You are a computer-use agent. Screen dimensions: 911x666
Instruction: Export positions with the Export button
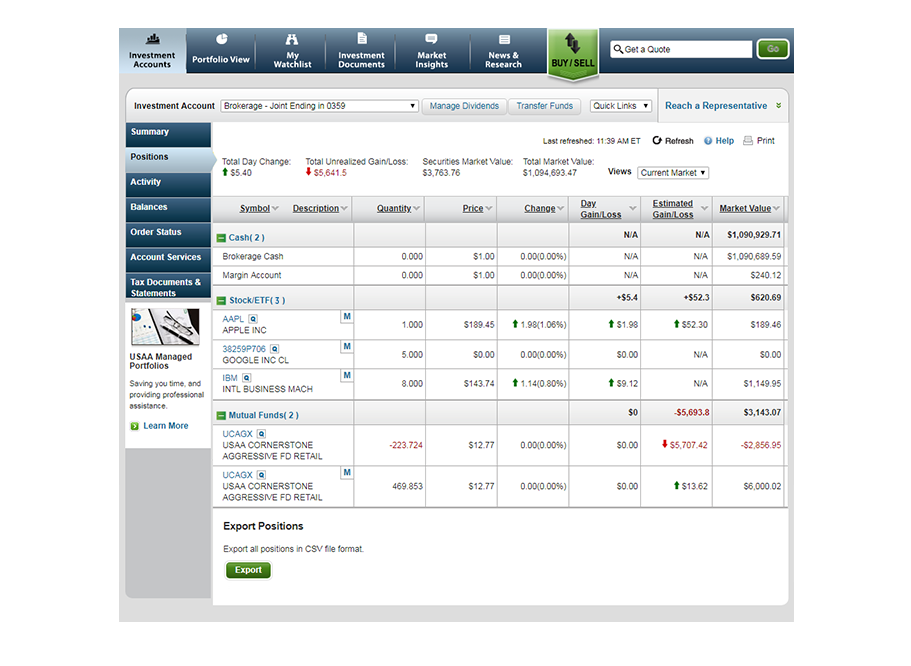248,570
